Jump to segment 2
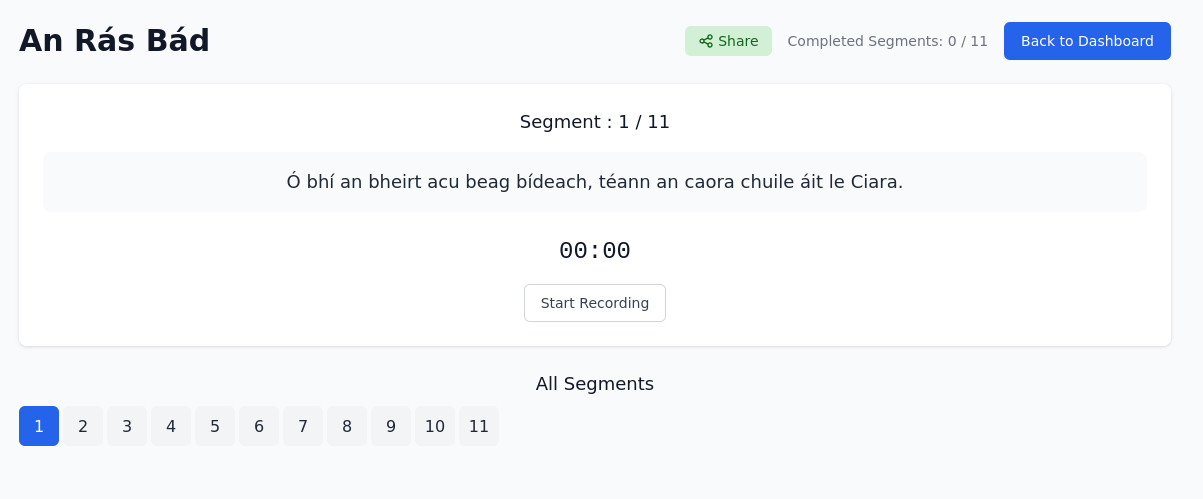This screenshot has height=499, width=1203. pyautogui.click(x=83, y=426)
